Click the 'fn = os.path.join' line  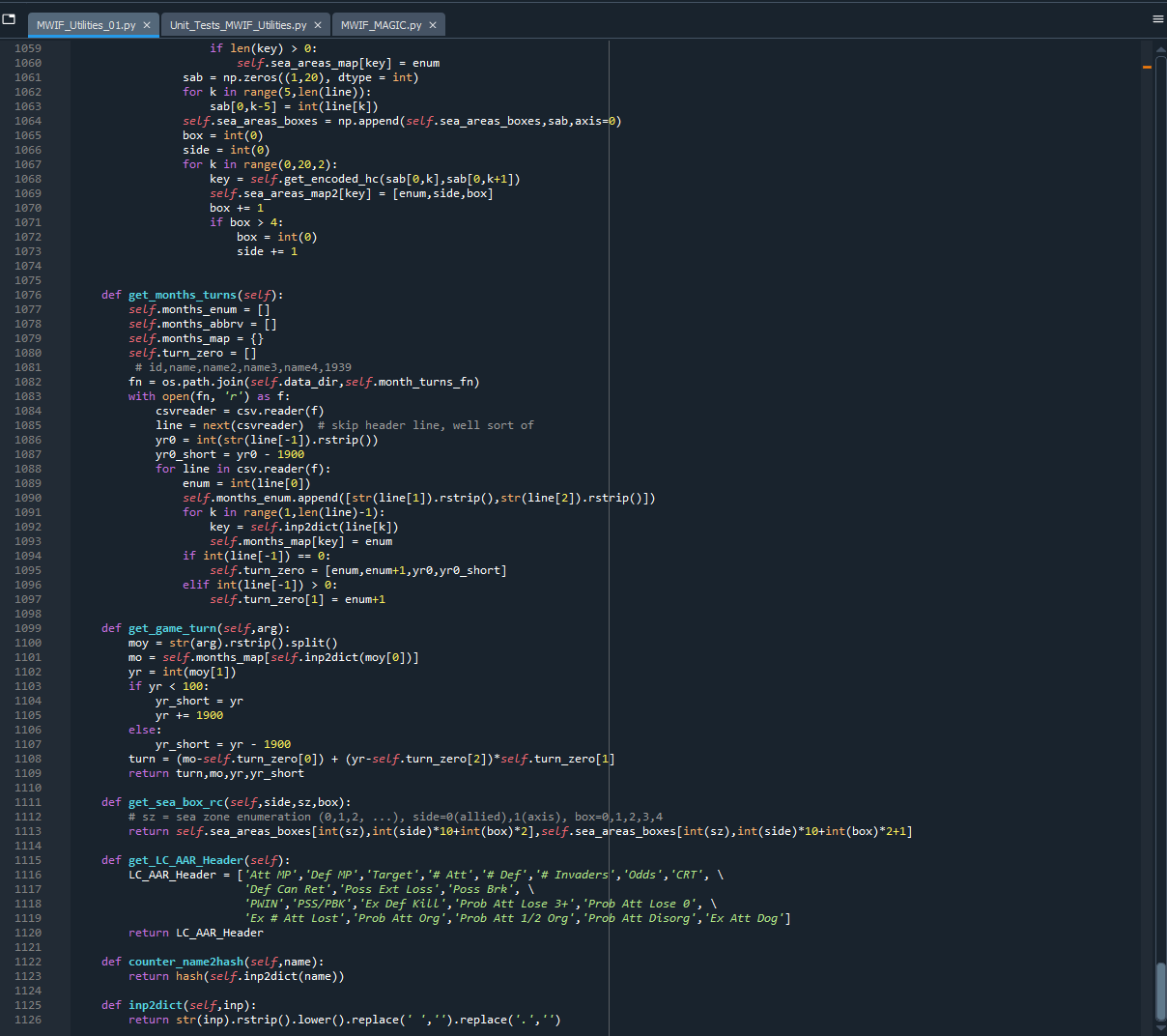coord(304,382)
